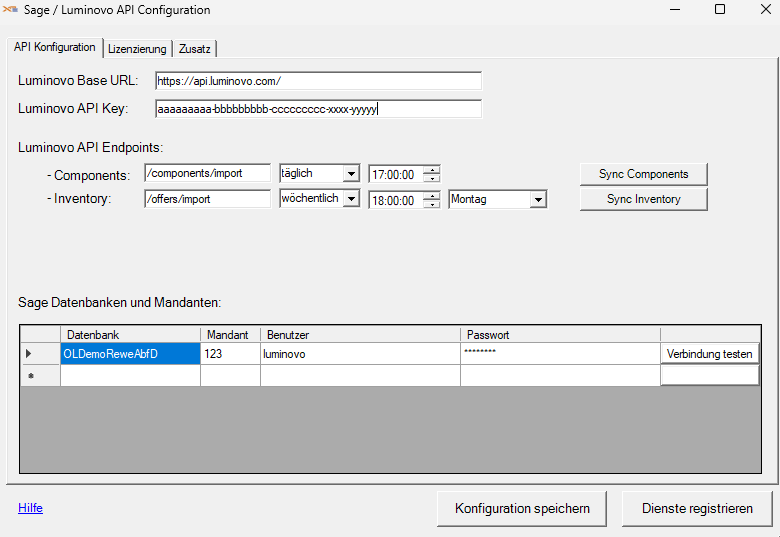Screen dimensions: 780x537
Task: Select the OLDemoReweAbfD database cell
Action: coord(130,354)
